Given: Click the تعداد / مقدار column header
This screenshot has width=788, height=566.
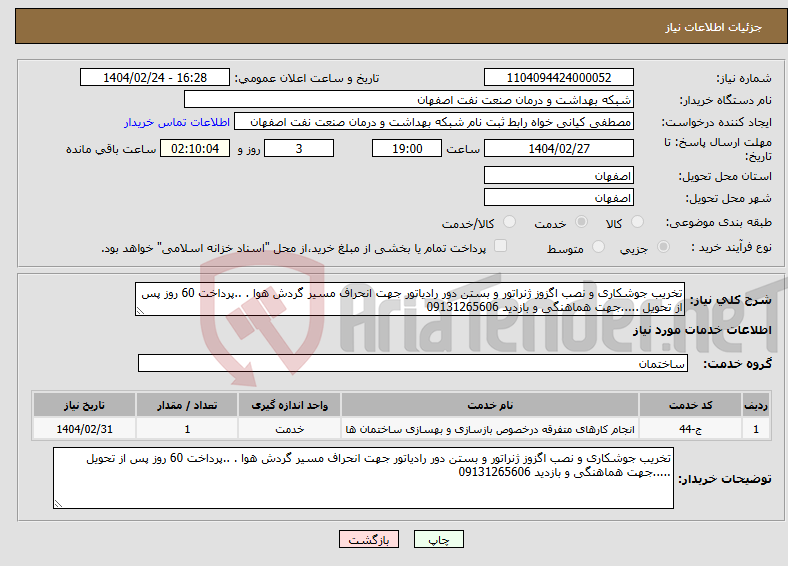Looking at the screenshot, I should coord(187,405).
